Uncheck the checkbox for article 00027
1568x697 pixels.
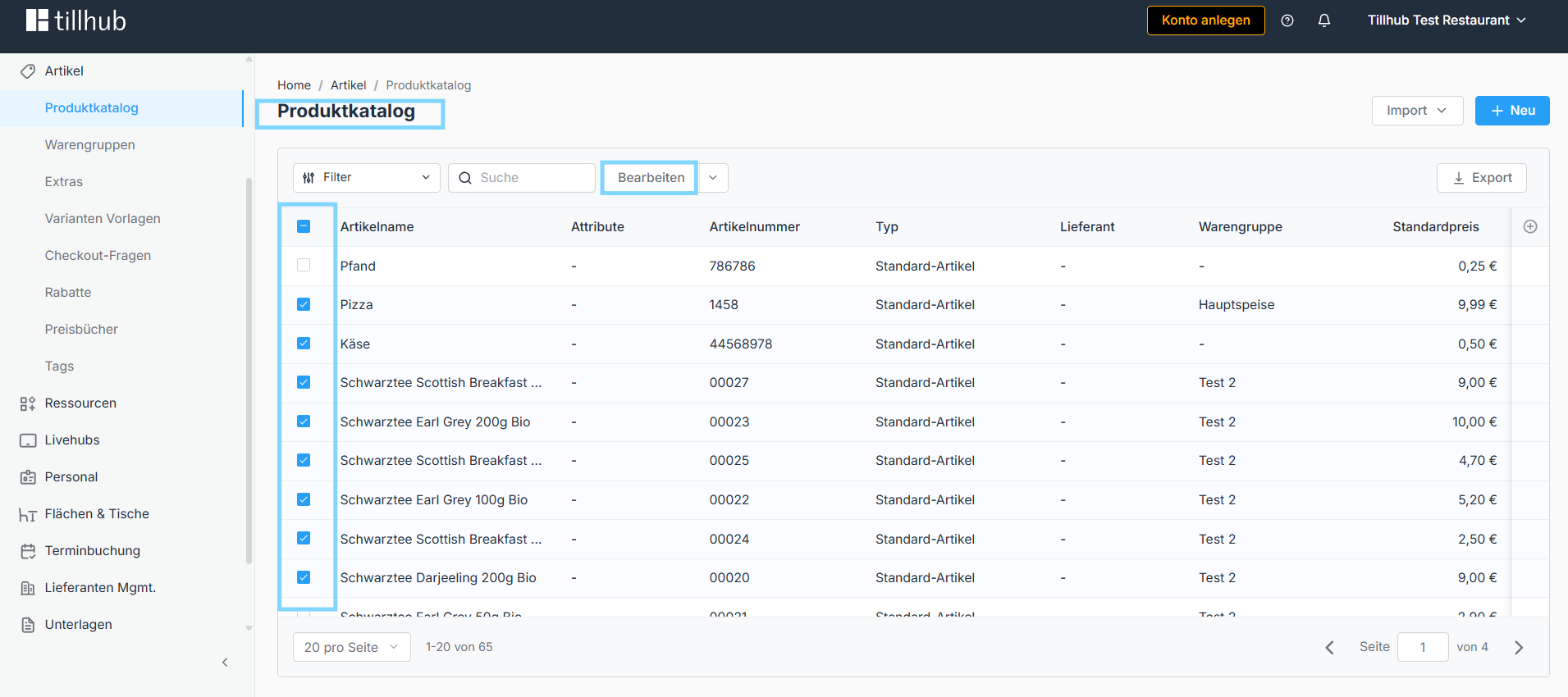304,382
